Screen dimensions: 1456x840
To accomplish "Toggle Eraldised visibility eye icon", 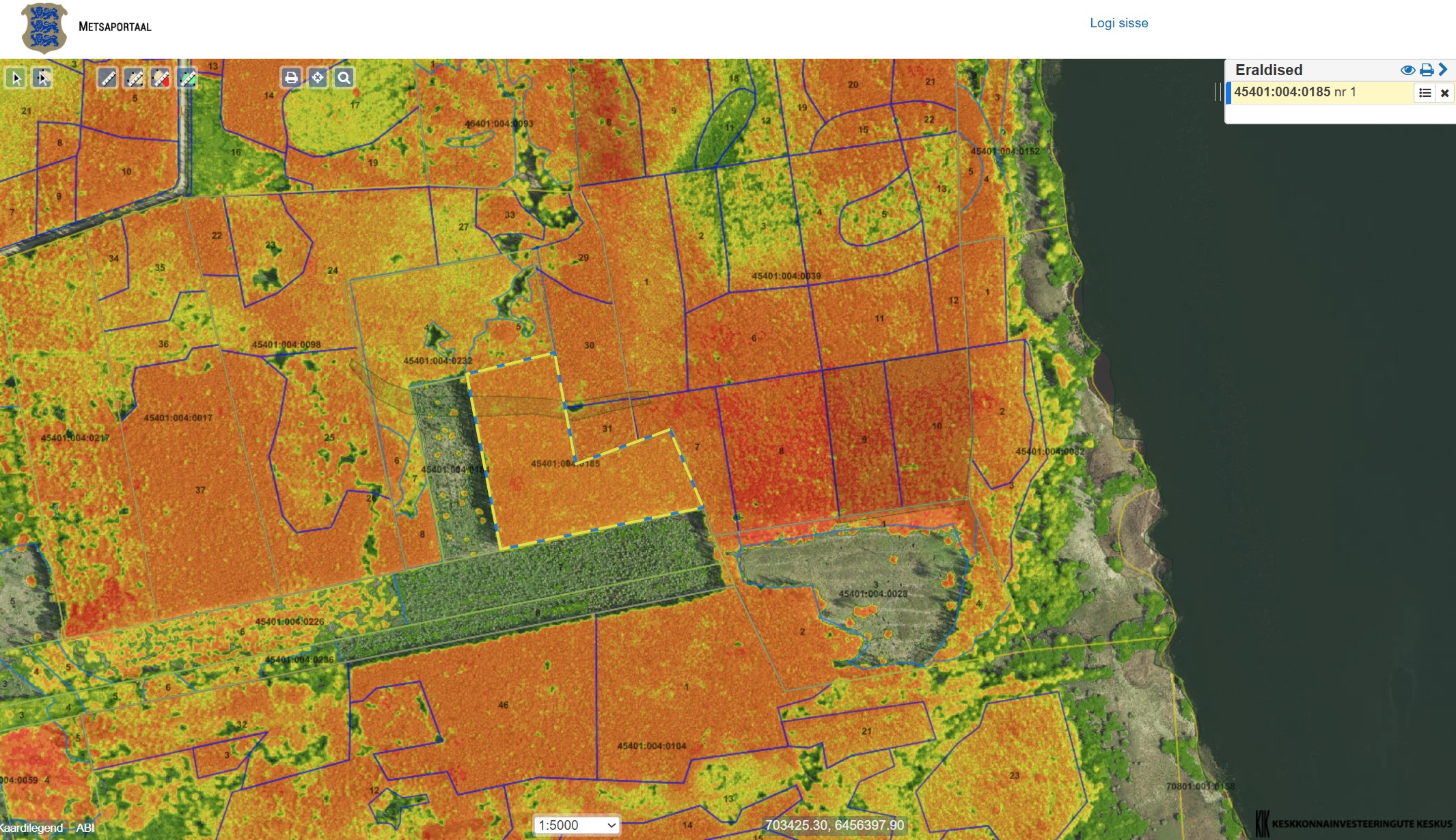I will tap(1407, 70).
